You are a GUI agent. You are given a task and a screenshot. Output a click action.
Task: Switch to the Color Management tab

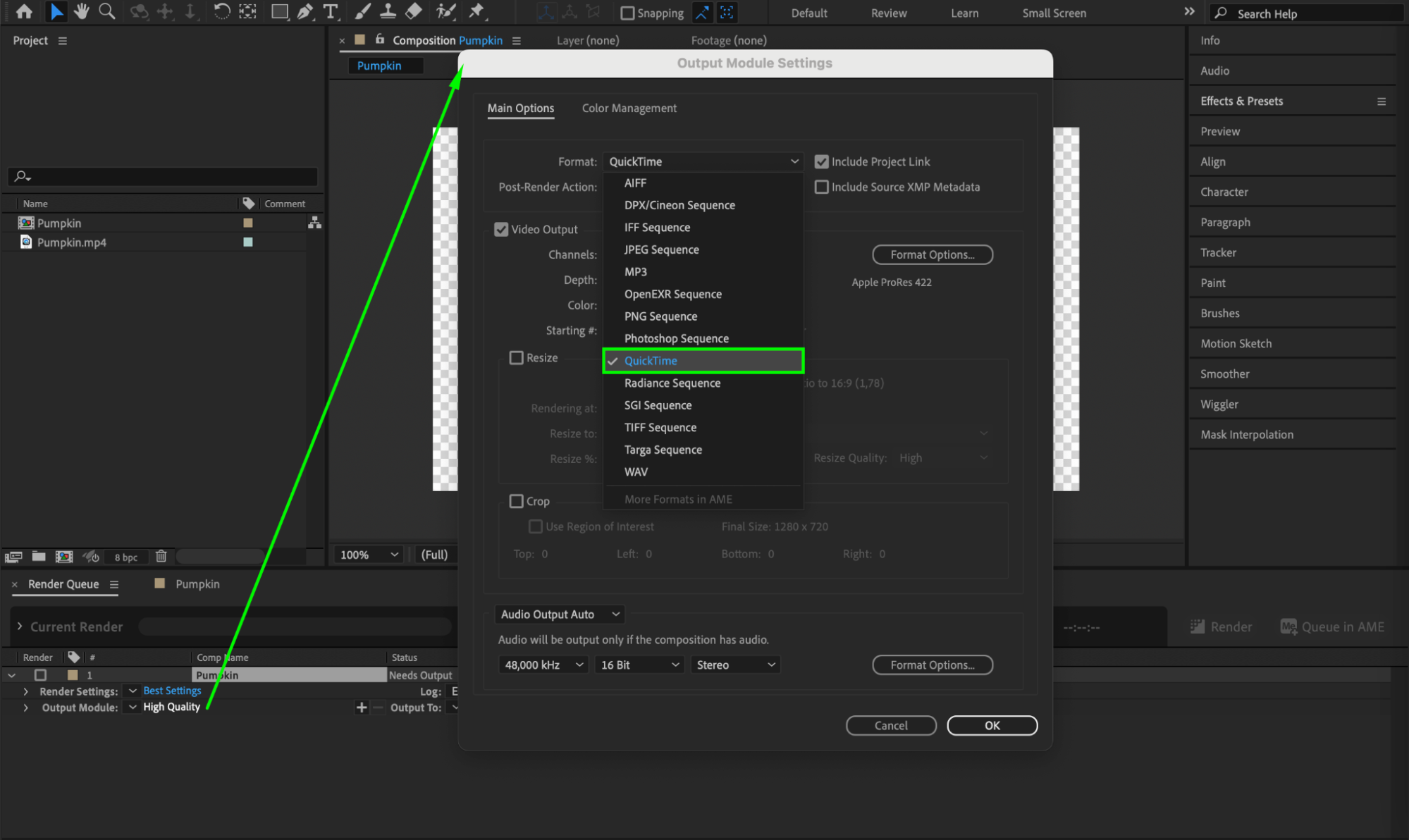coord(629,108)
